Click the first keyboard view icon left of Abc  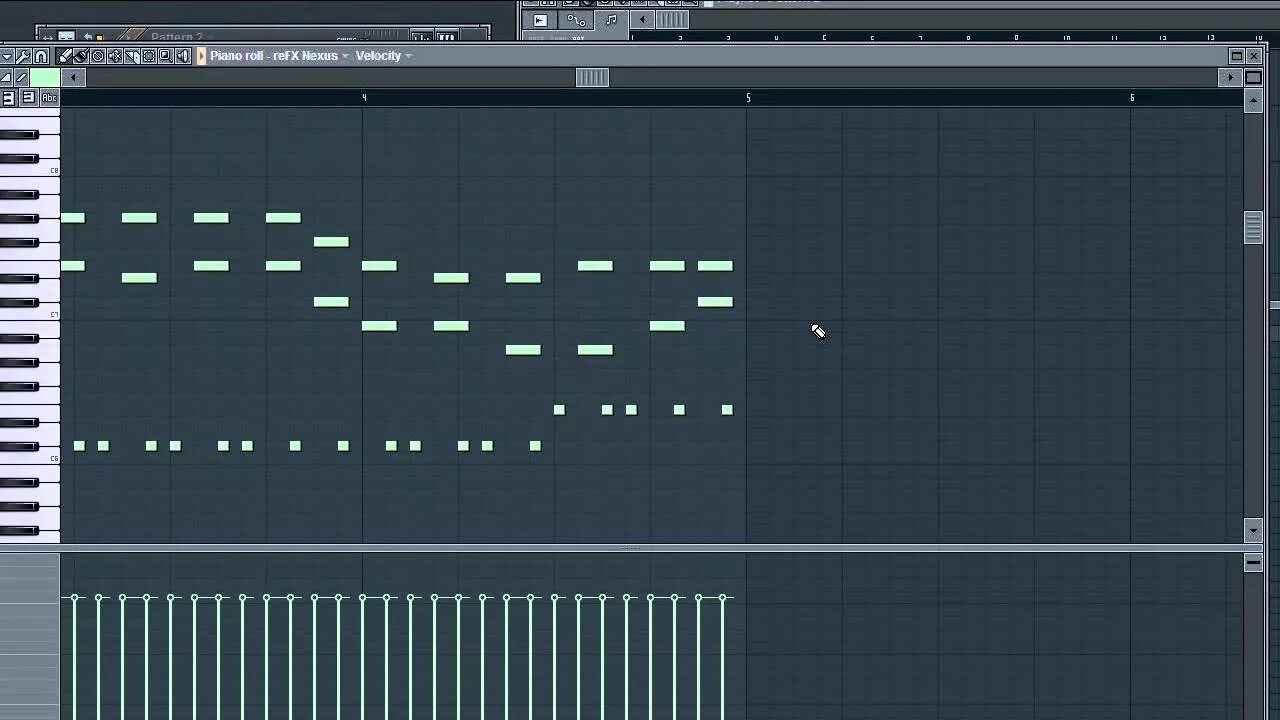[8, 98]
